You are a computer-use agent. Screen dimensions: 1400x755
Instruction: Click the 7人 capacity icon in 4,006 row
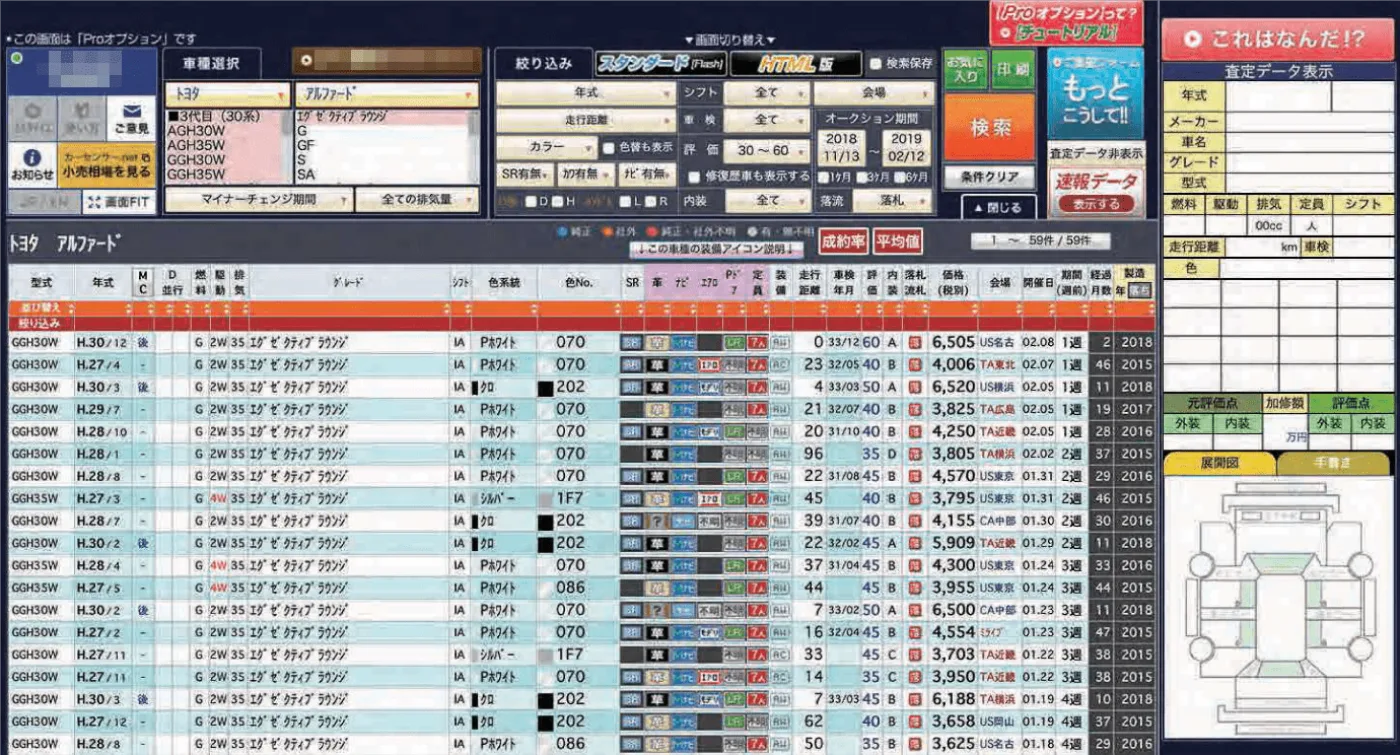[757, 364]
